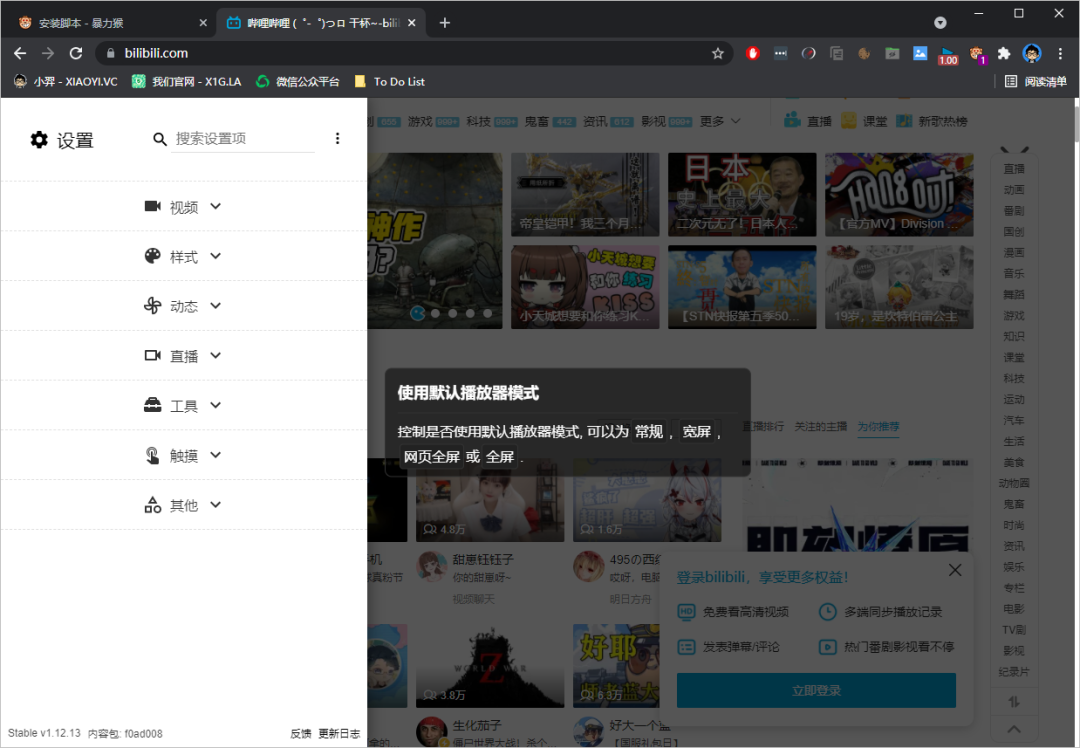Click the 视频 camera icon
Image resolution: width=1080 pixels, height=748 pixels.
tap(153, 206)
